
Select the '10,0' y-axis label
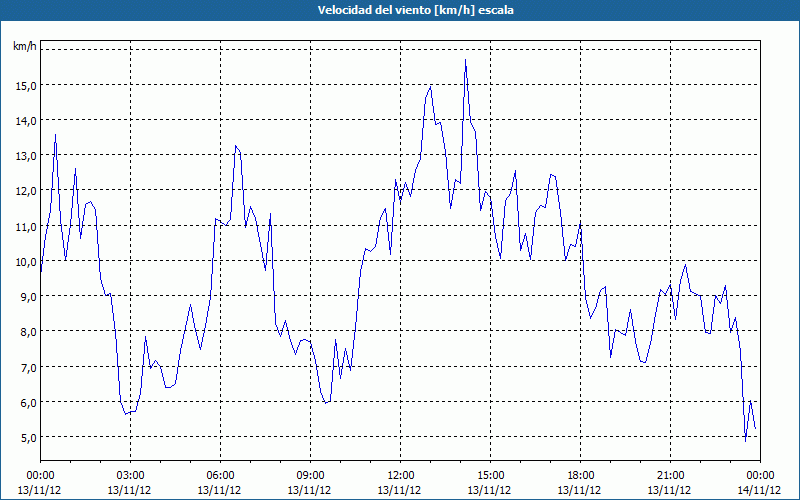[x=26, y=262]
